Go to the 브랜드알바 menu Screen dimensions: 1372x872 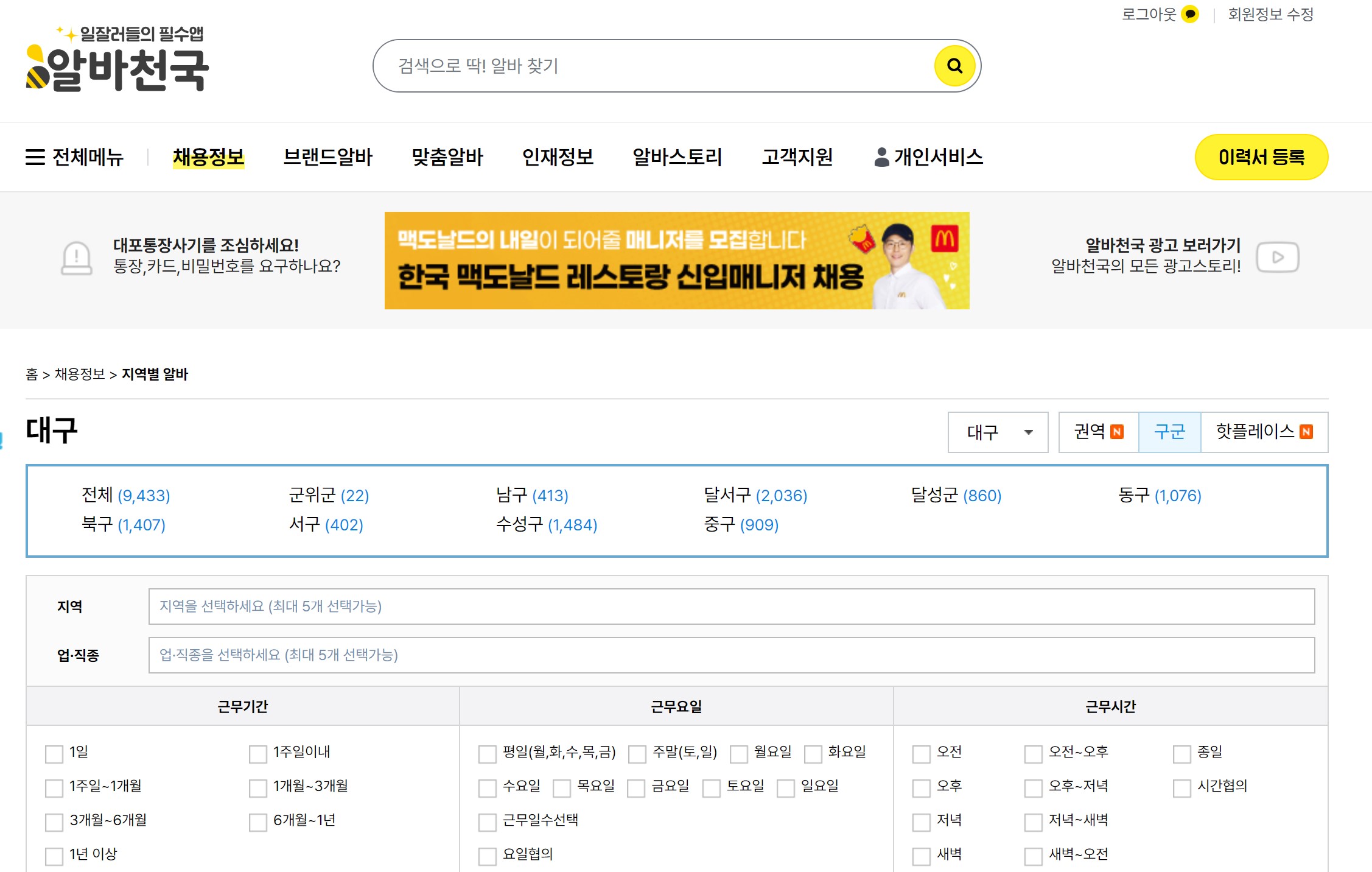pos(327,157)
